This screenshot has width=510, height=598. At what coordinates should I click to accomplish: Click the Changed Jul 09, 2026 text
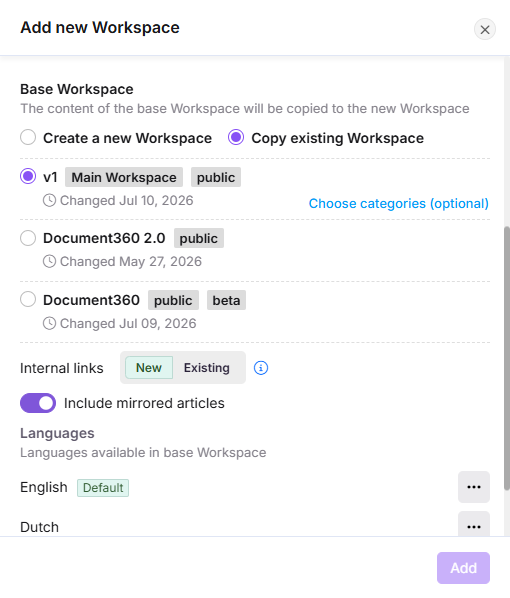[128, 323]
